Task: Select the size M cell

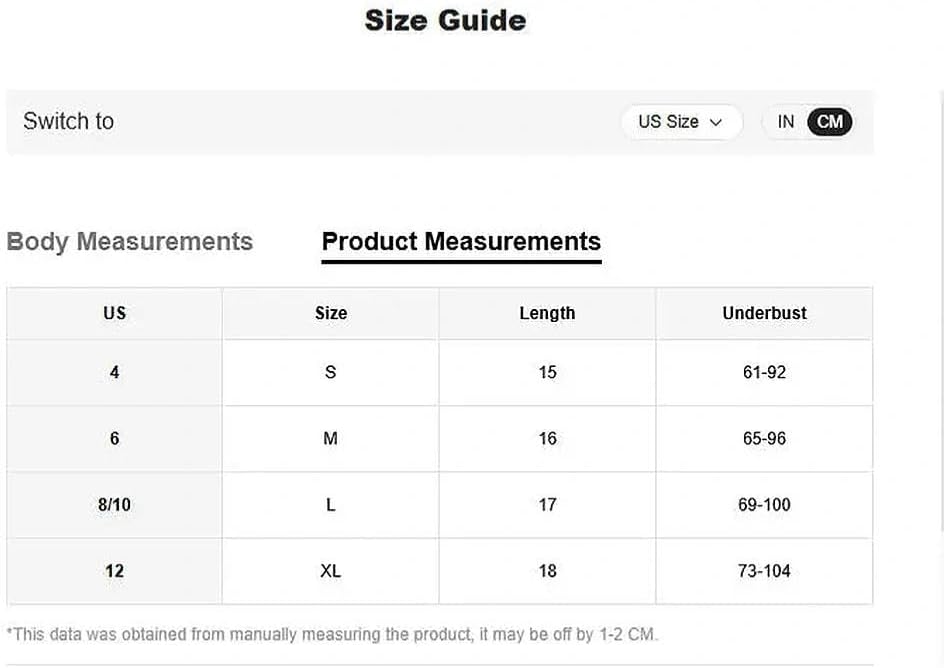Action: click(x=331, y=439)
